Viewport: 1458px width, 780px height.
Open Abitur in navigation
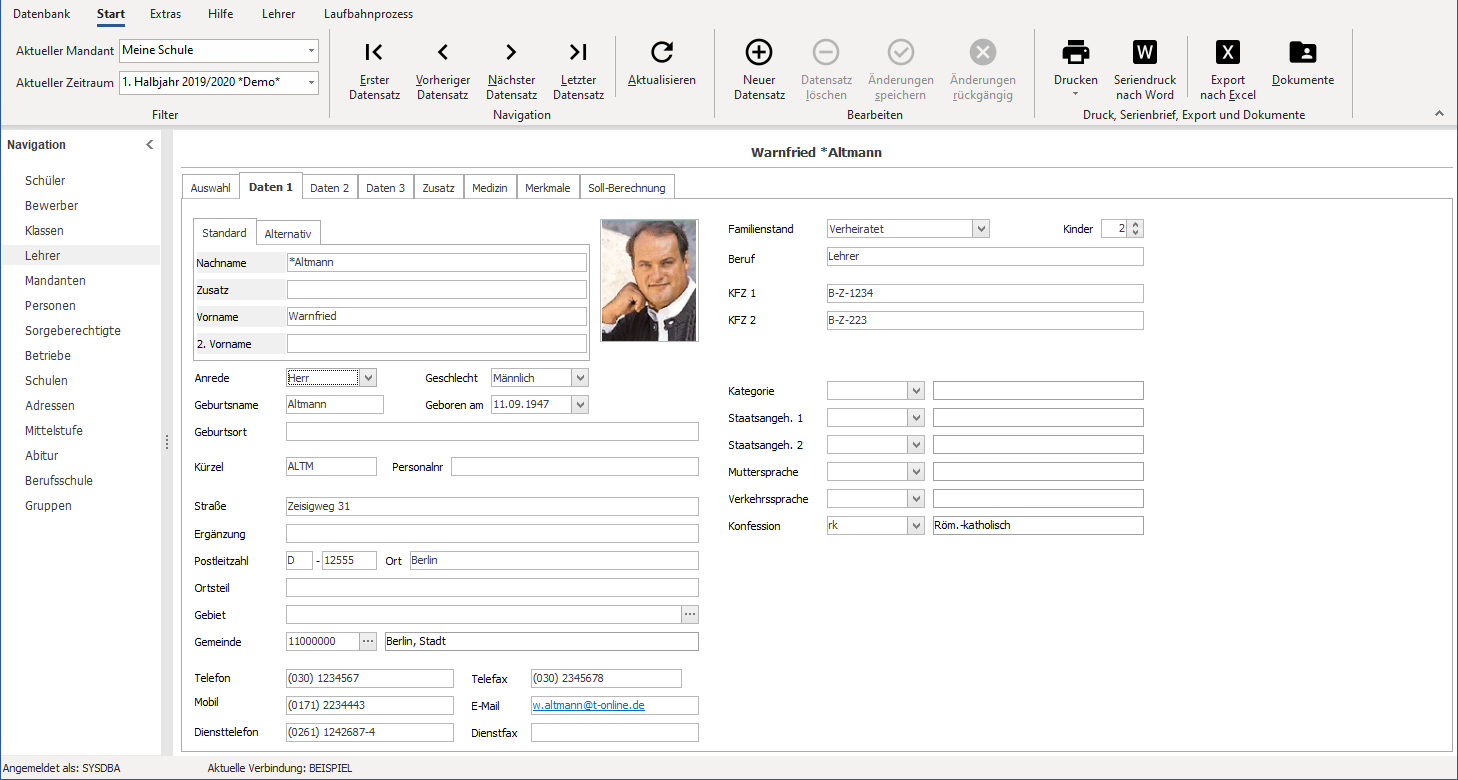click(x=41, y=456)
